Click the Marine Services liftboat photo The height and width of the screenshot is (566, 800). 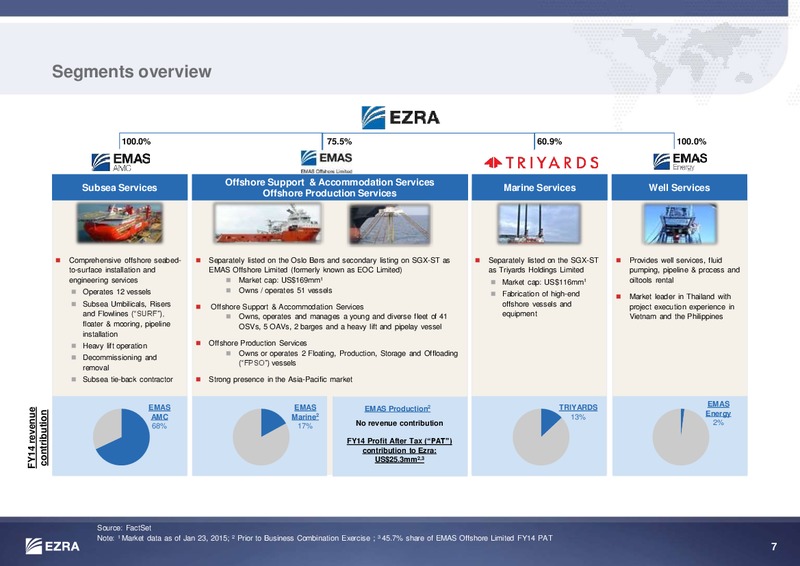539,223
